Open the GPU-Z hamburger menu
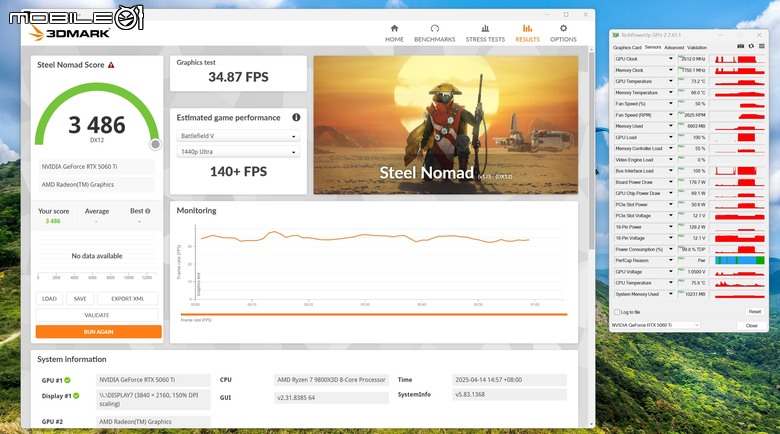780x434 pixels. (762, 46)
